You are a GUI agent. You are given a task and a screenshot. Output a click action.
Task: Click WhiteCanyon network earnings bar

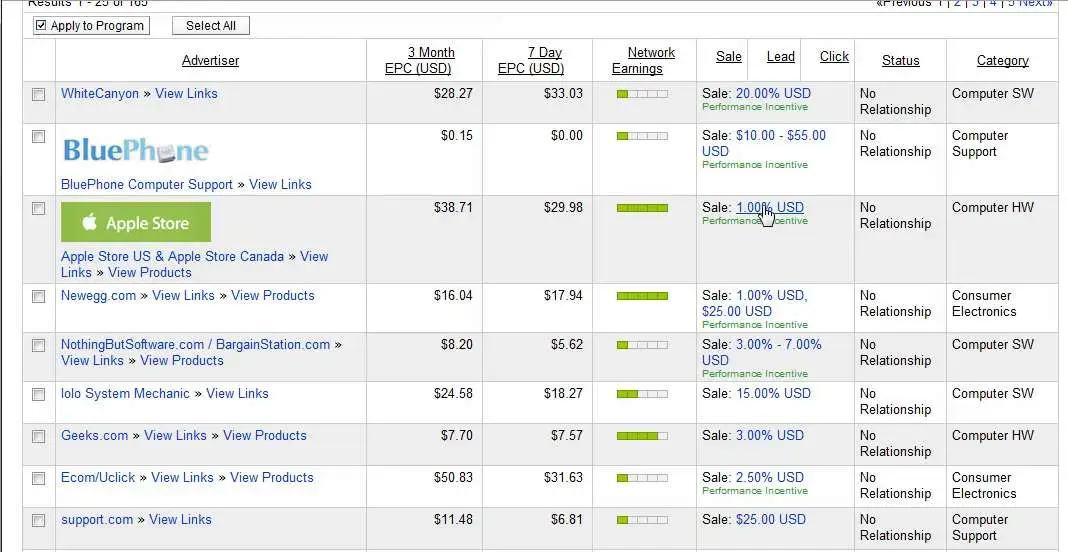pyautogui.click(x=642, y=94)
